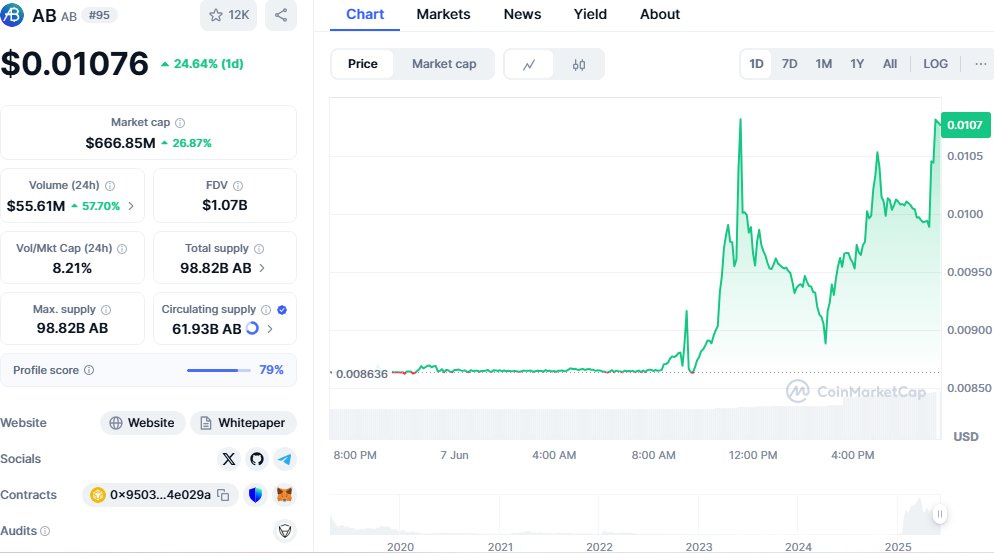Open the share icon button
Image resolution: width=994 pixels, height=553 pixels.
(281, 15)
